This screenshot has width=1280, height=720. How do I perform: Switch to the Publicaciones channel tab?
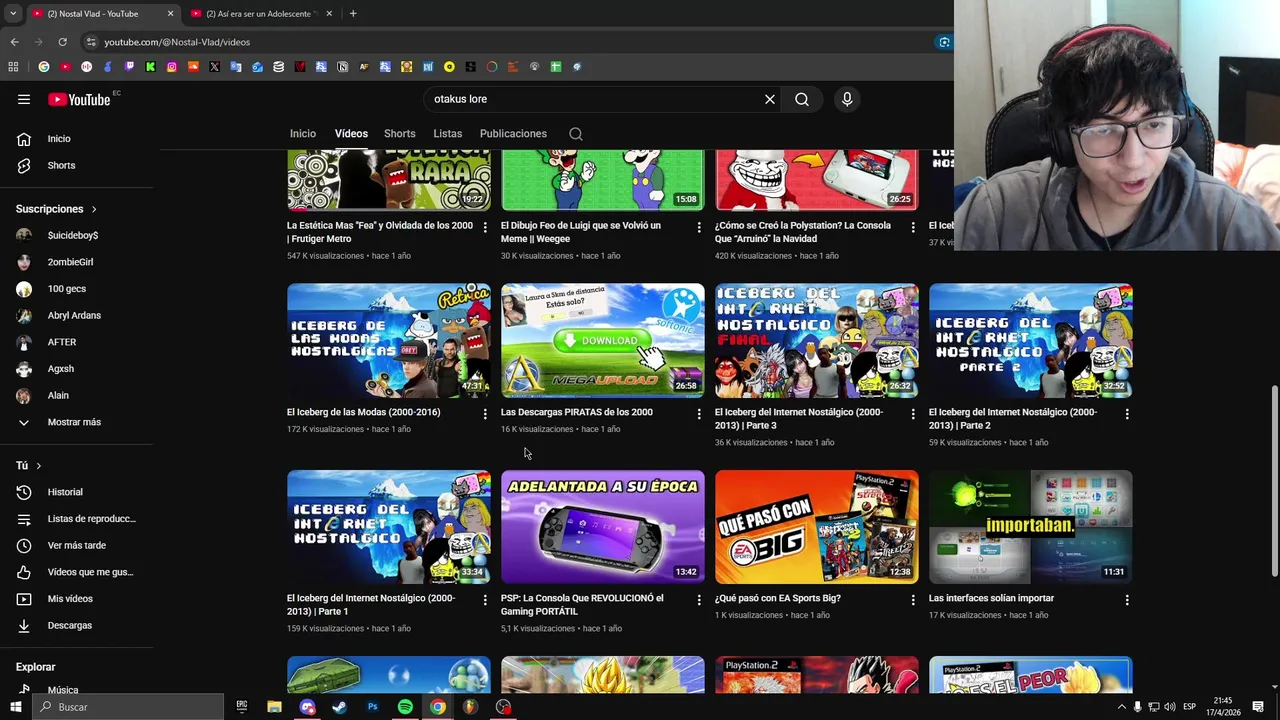[513, 134]
